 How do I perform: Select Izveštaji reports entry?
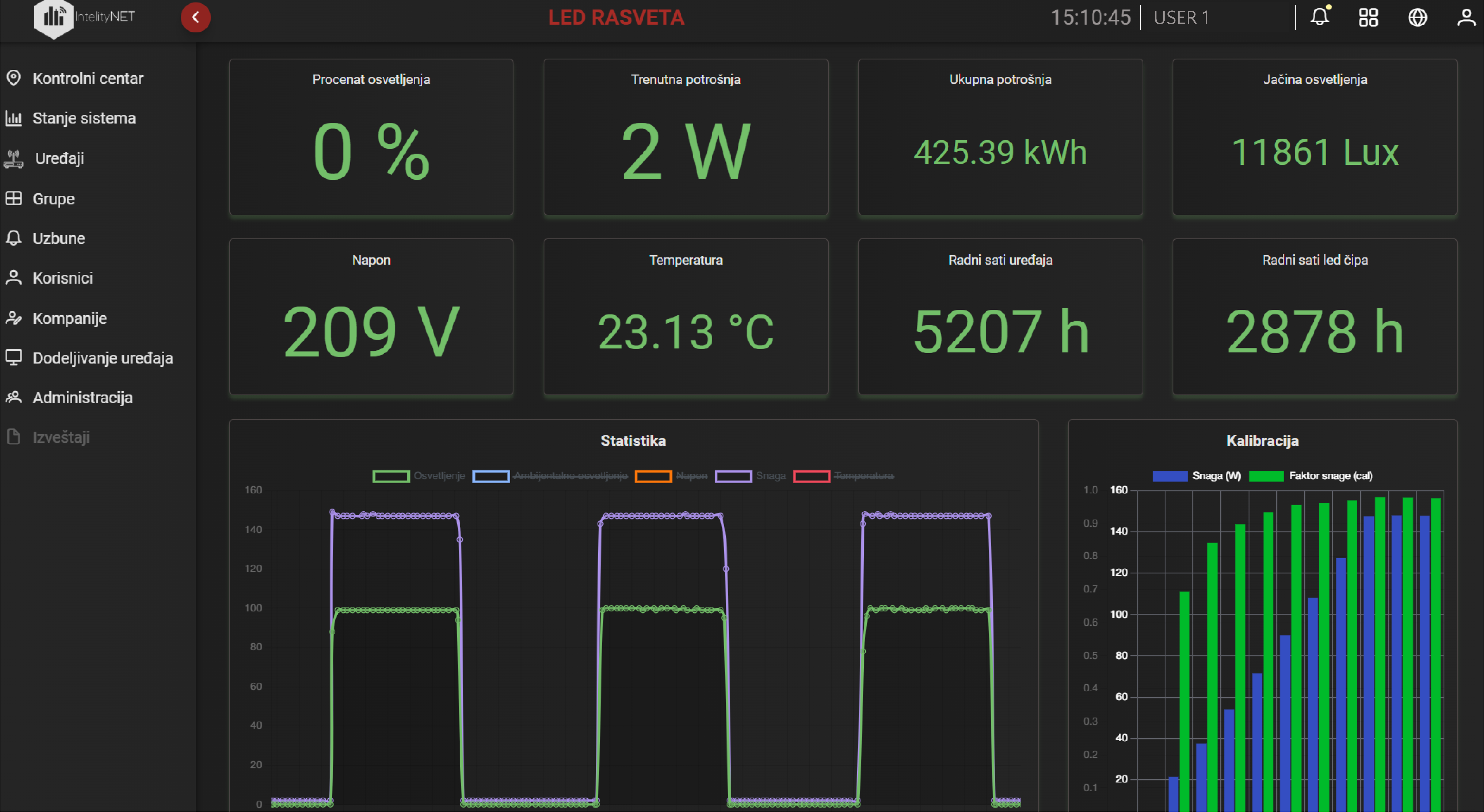click(61, 438)
